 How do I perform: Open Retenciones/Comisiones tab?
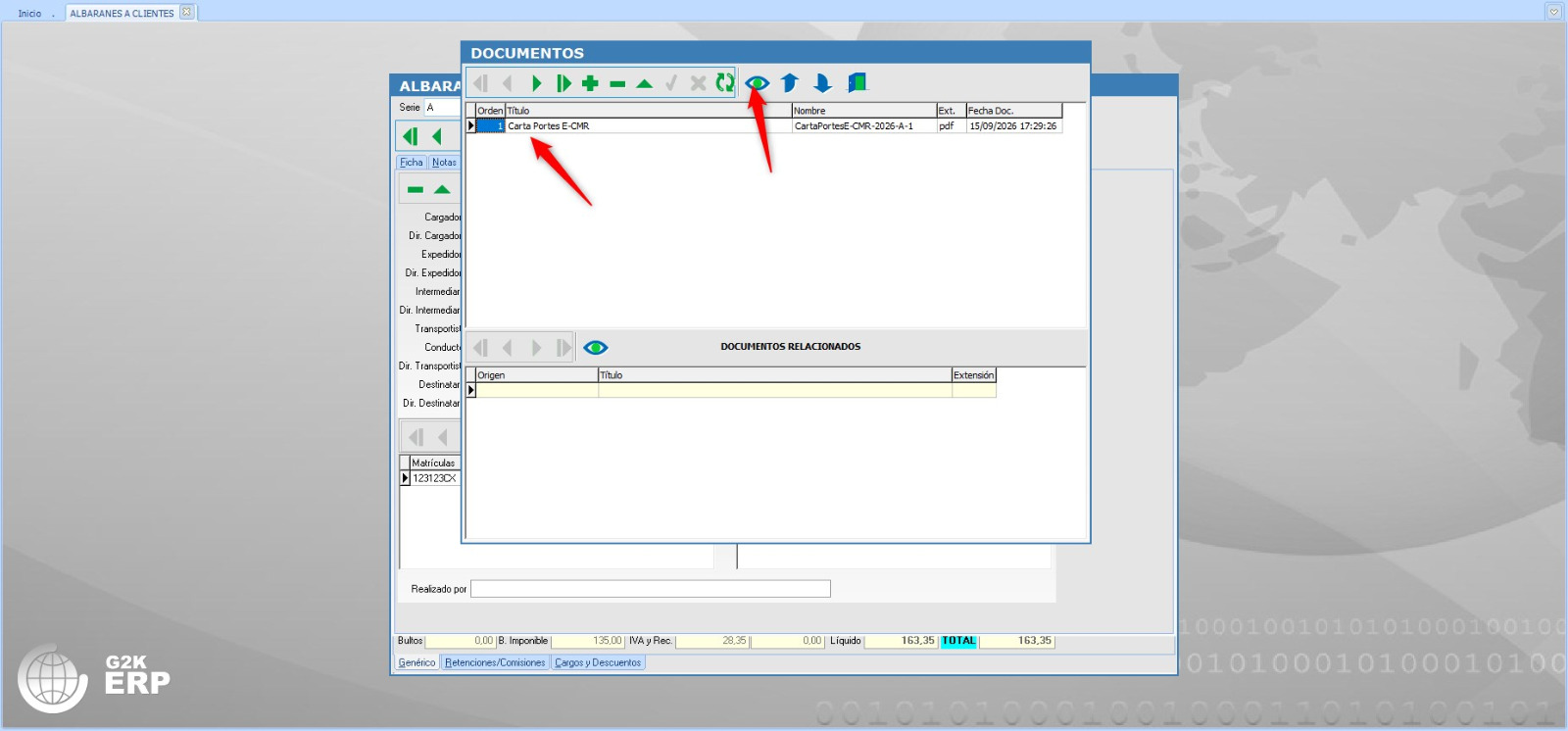[x=495, y=663]
